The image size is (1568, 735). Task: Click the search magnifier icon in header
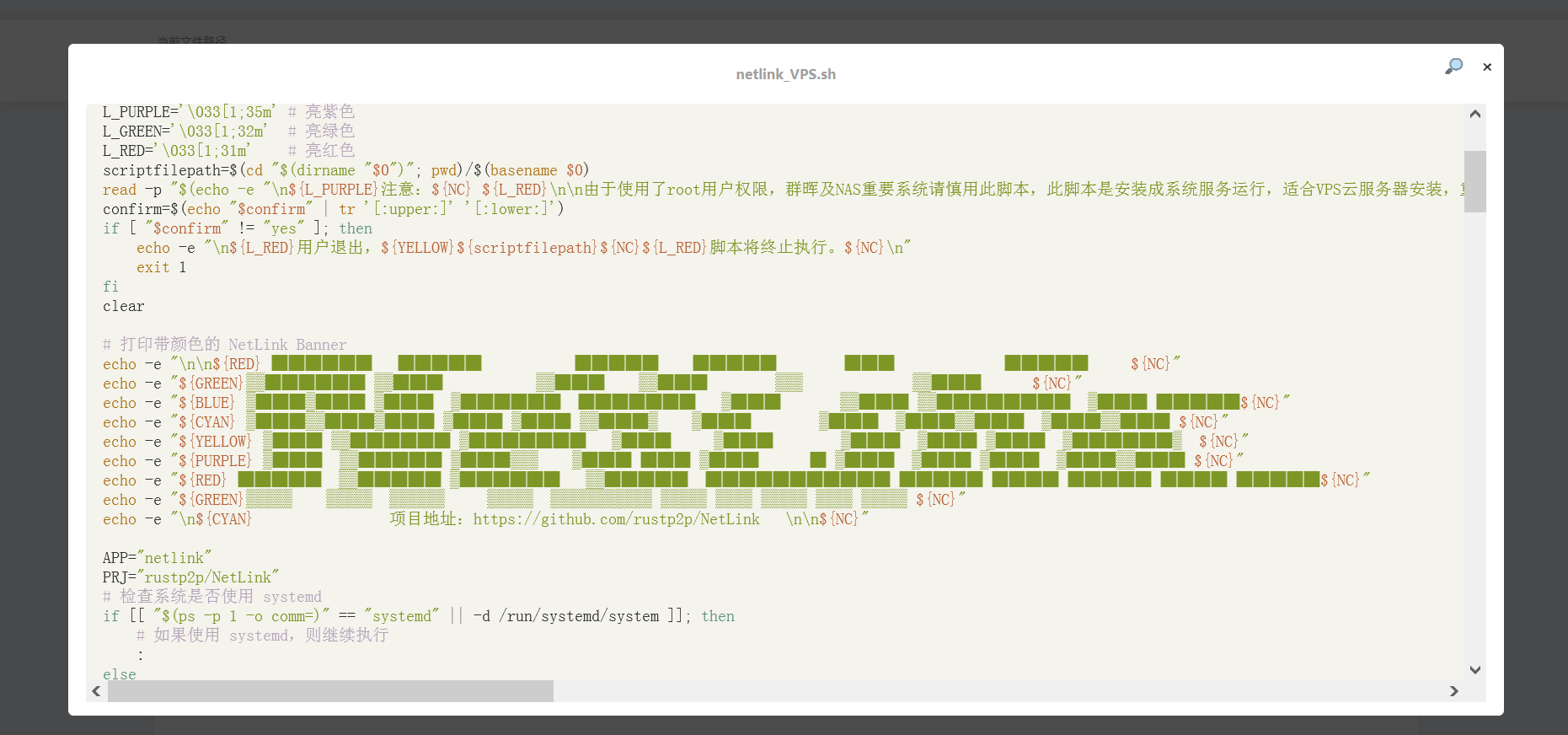click(1453, 67)
